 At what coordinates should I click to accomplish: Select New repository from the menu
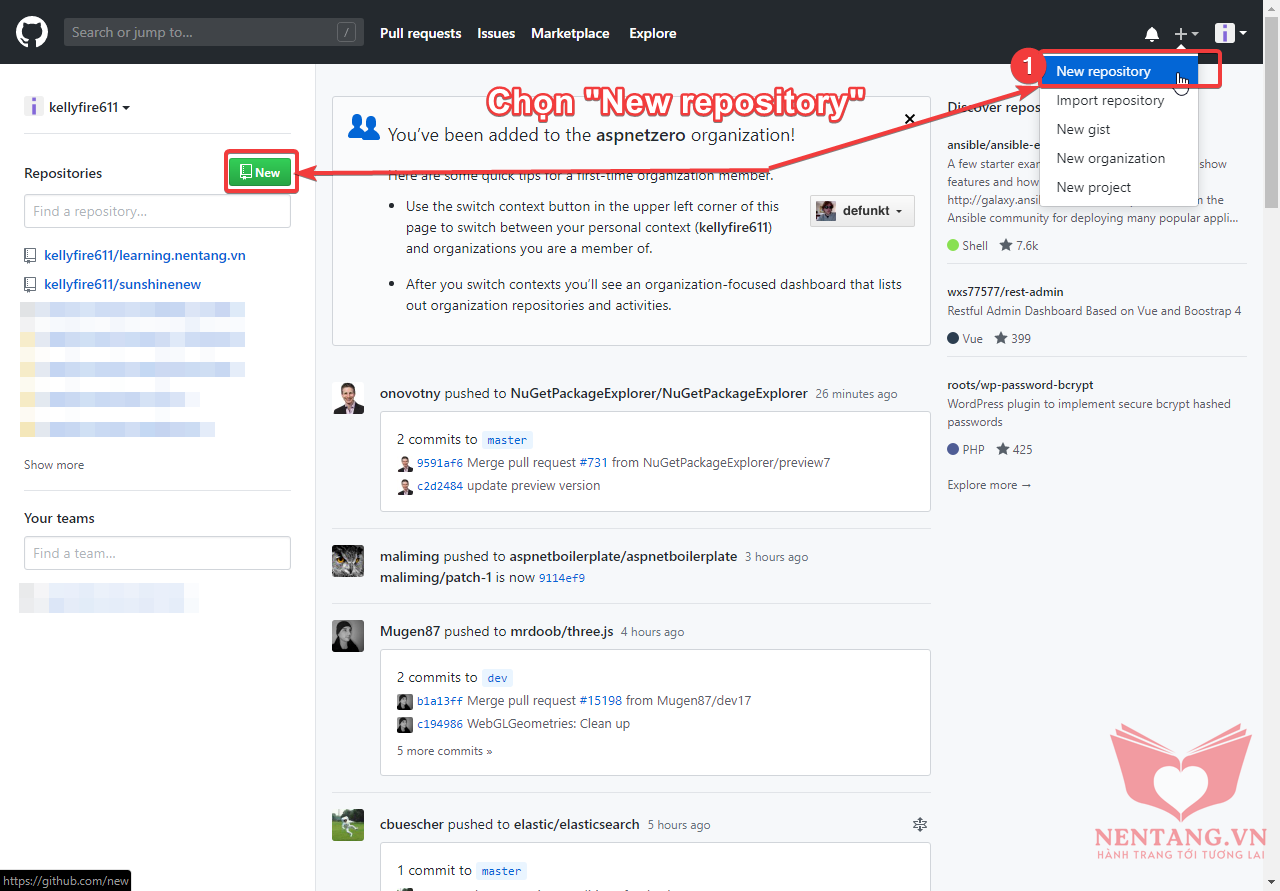point(1103,71)
